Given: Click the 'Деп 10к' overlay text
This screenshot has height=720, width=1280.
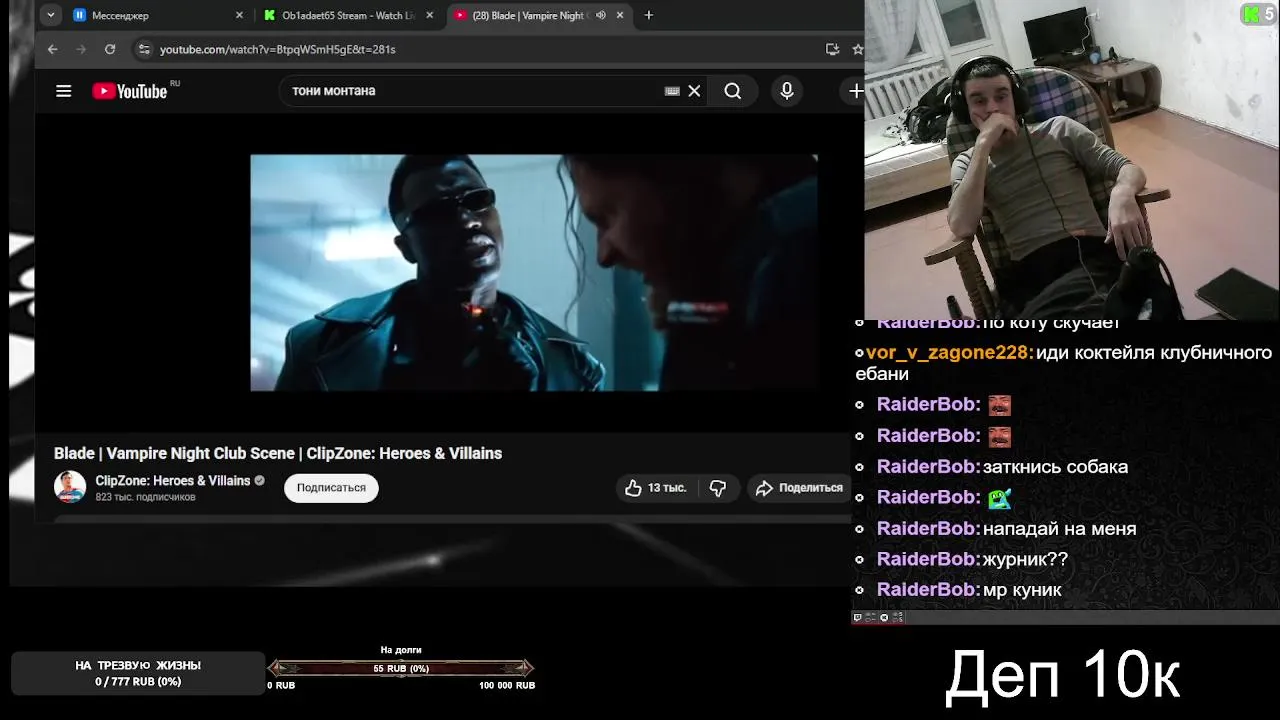Looking at the screenshot, I should (x=1062, y=675).
